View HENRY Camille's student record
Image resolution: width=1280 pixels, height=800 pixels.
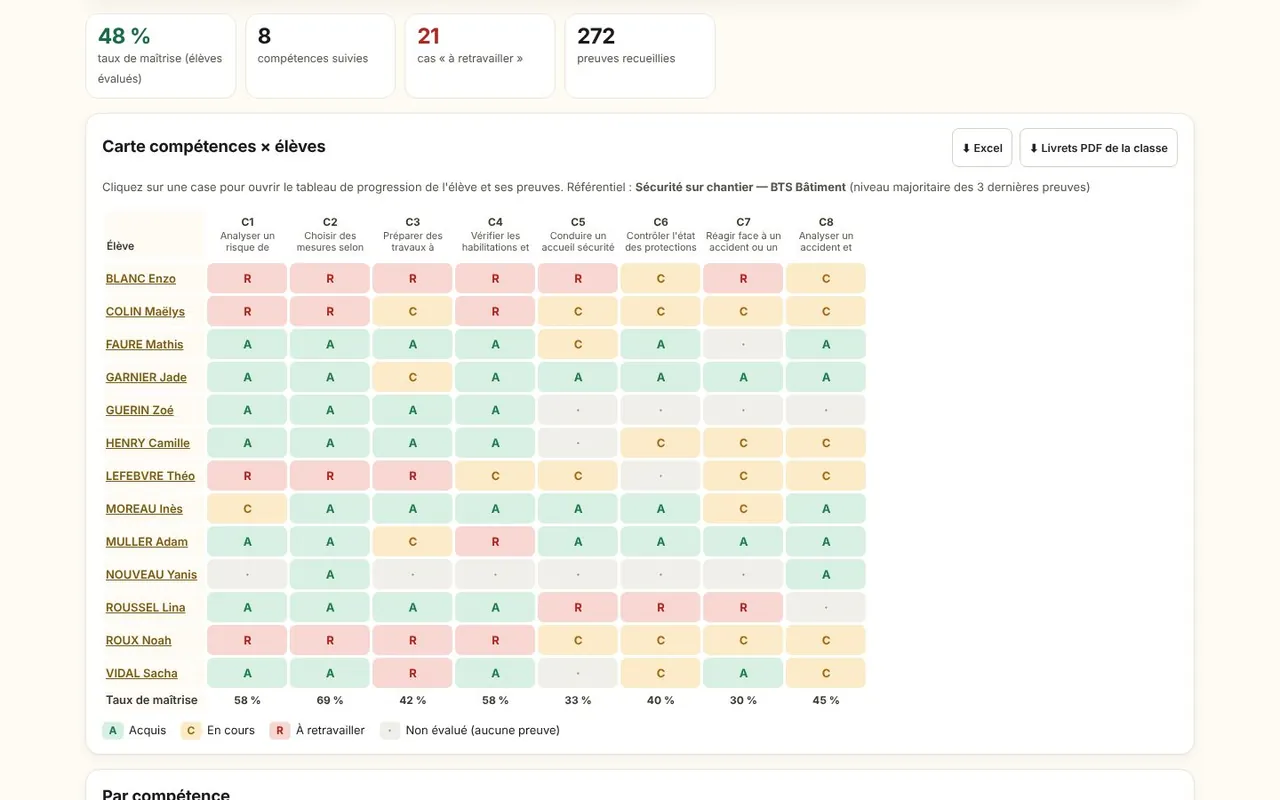coord(148,444)
